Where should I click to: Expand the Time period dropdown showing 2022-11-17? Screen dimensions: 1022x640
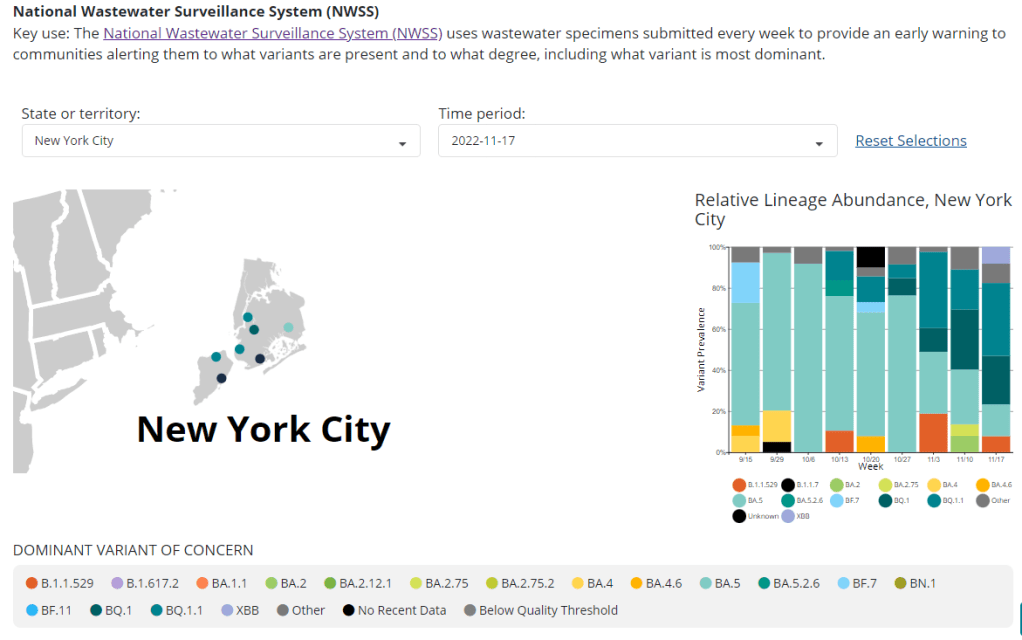[637, 141]
